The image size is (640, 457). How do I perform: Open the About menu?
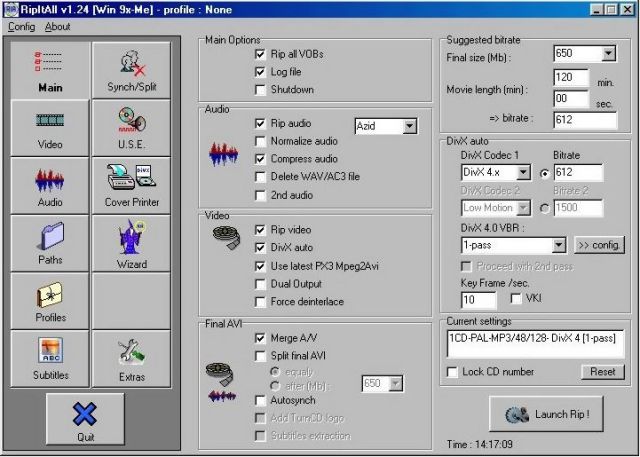pyautogui.click(x=58, y=26)
